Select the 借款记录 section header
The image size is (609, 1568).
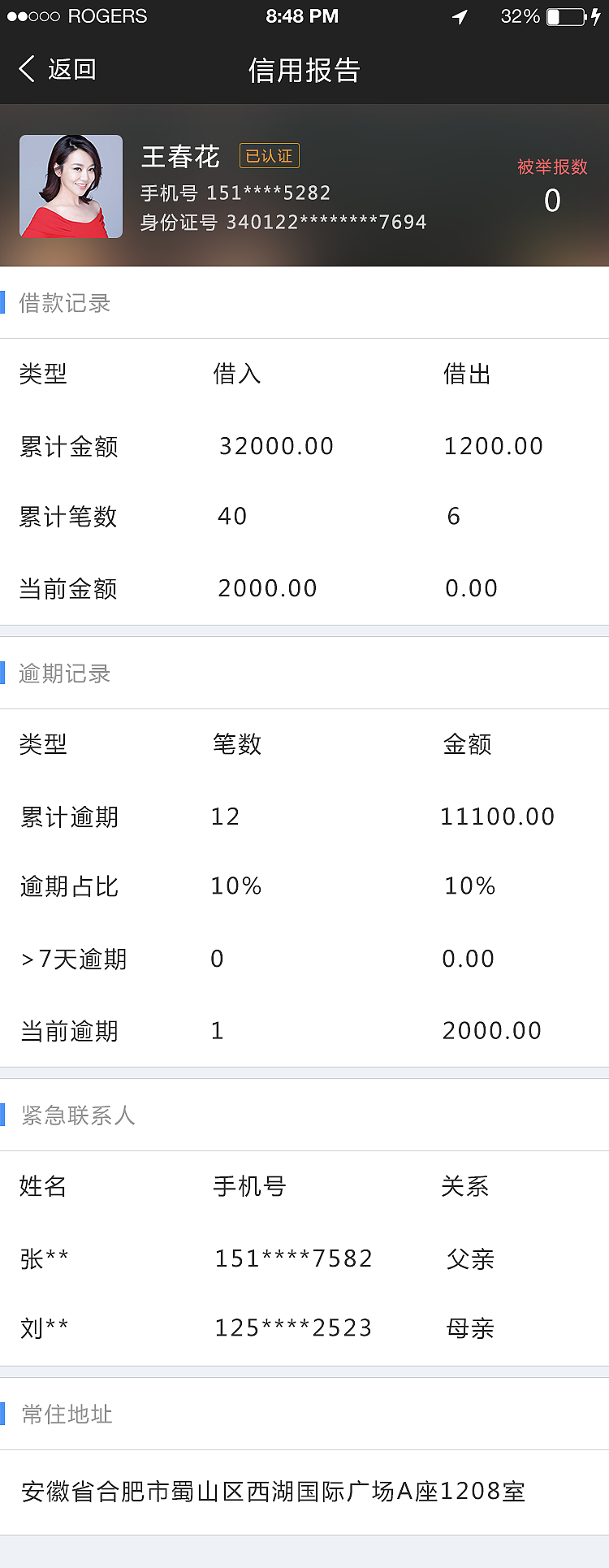(65, 304)
